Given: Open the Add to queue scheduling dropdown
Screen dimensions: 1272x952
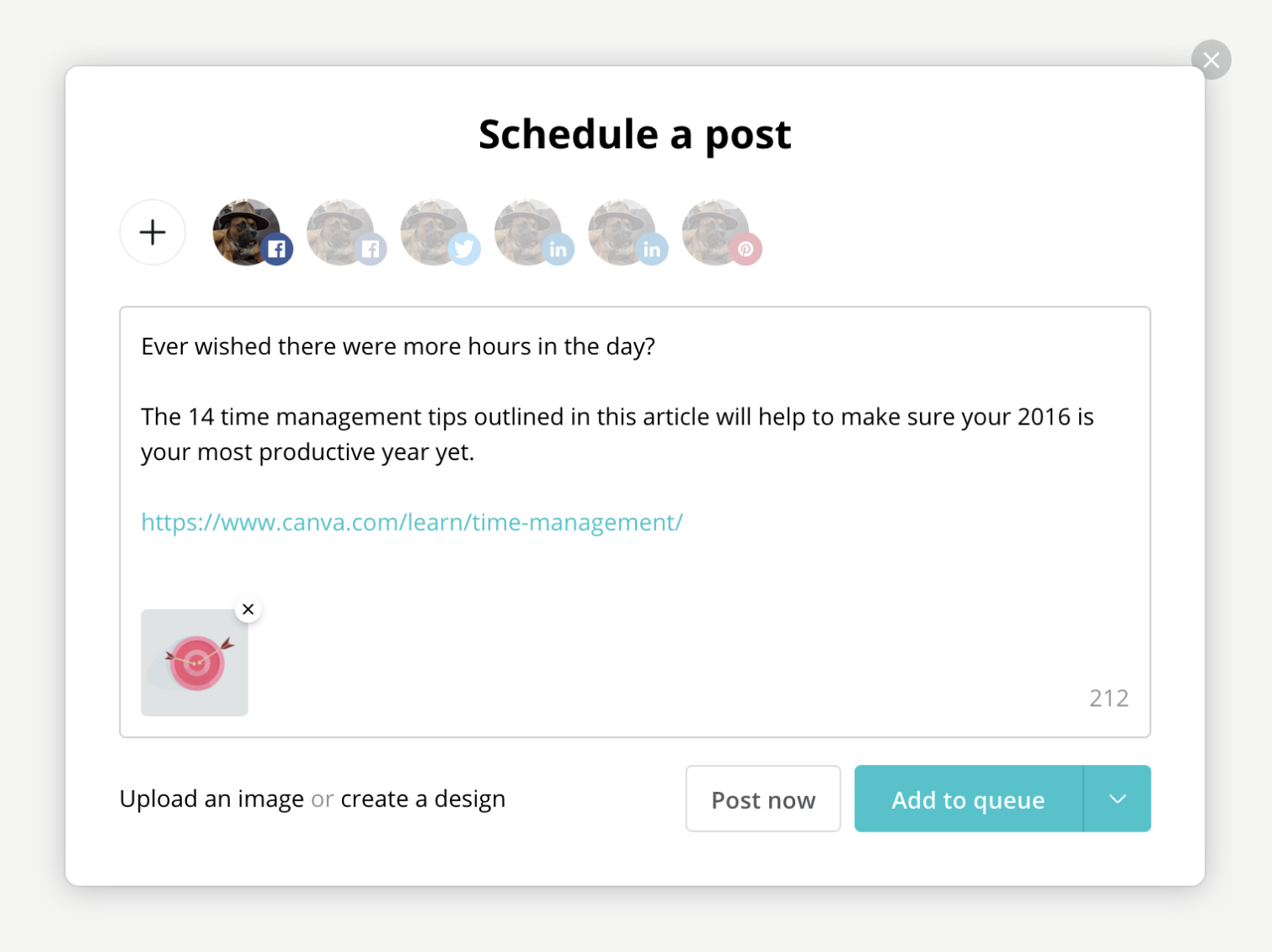Looking at the screenshot, I should (1117, 799).
